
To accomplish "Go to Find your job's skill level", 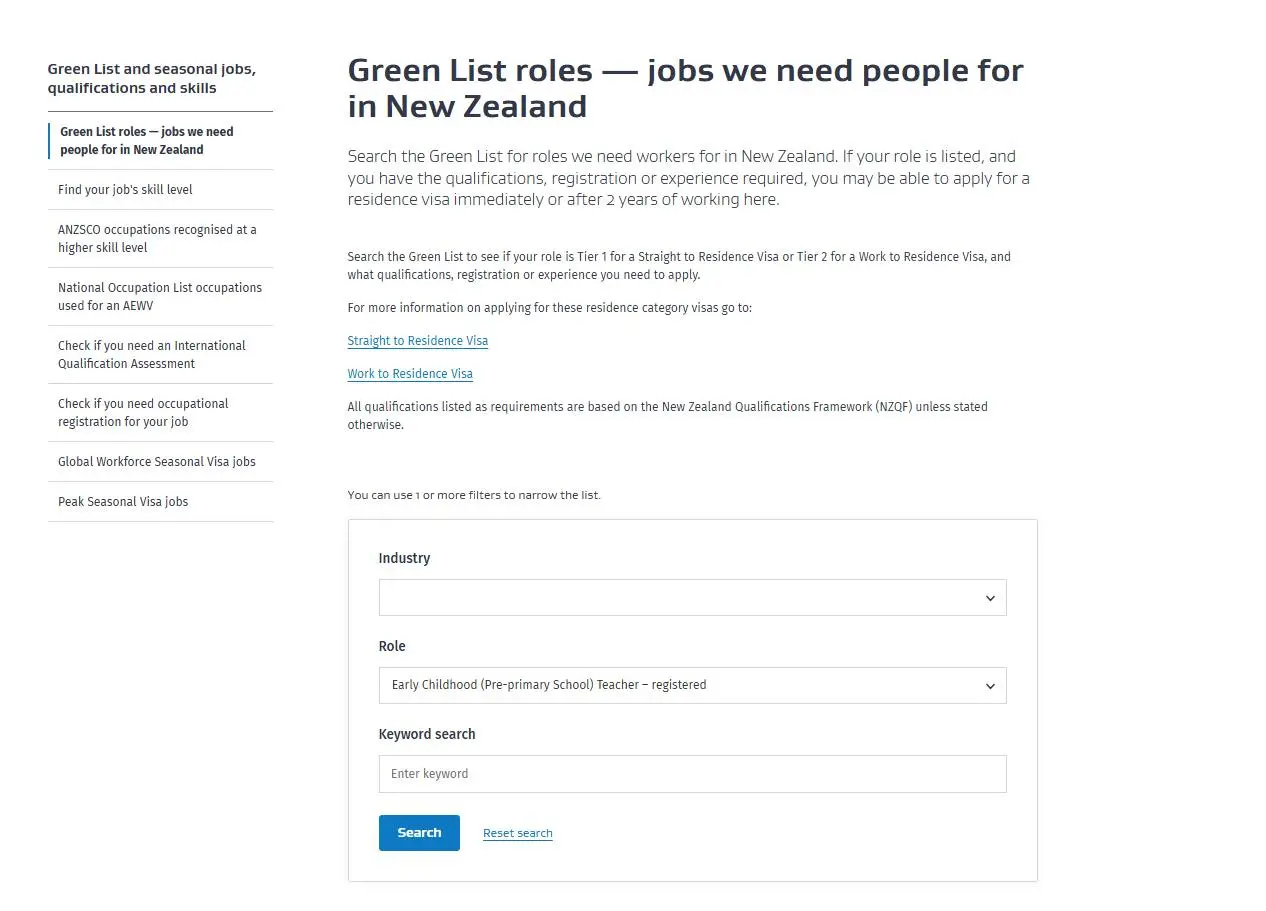I will tap(125, 190).
